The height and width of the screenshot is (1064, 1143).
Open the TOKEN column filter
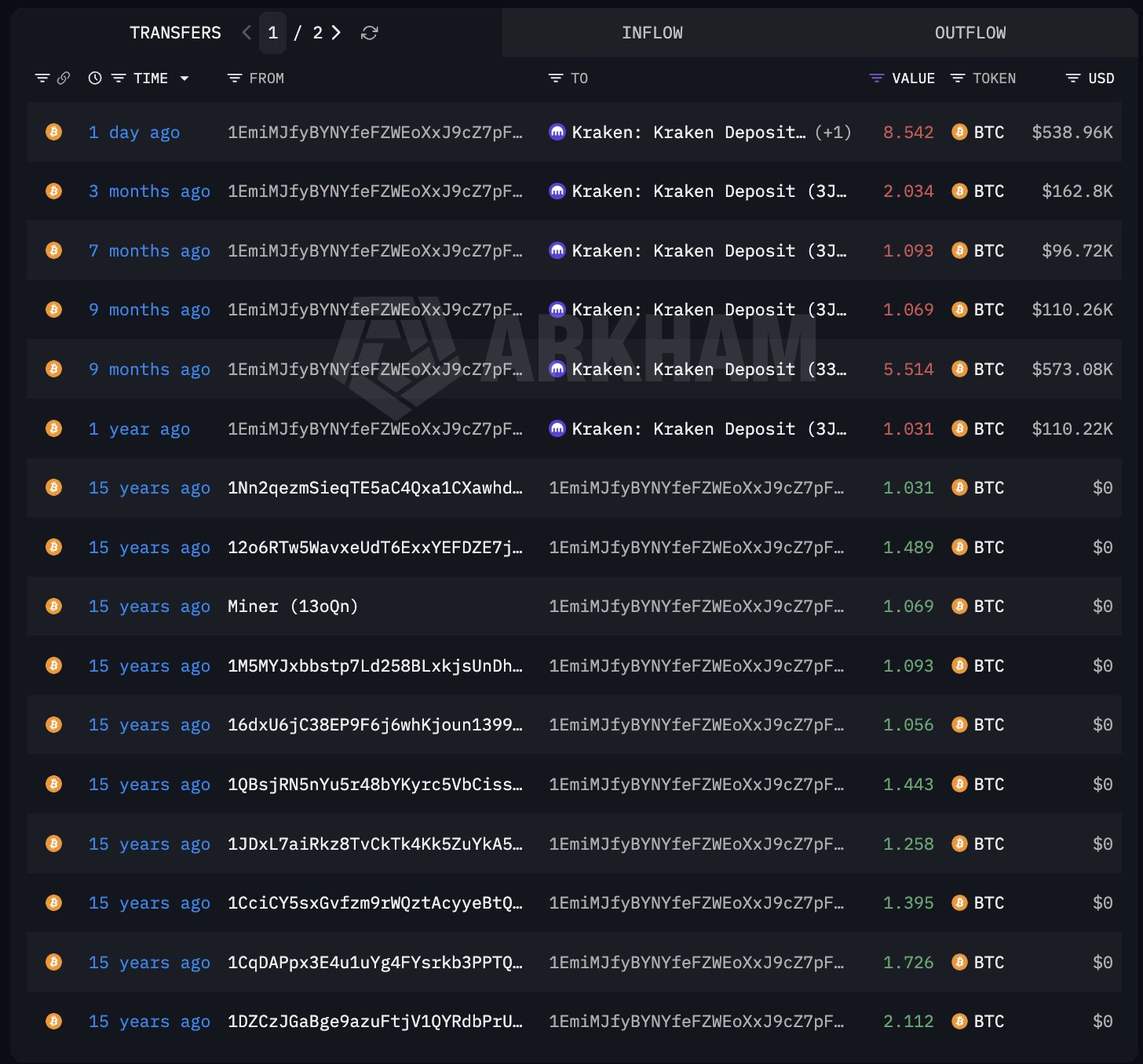point(958,78)
